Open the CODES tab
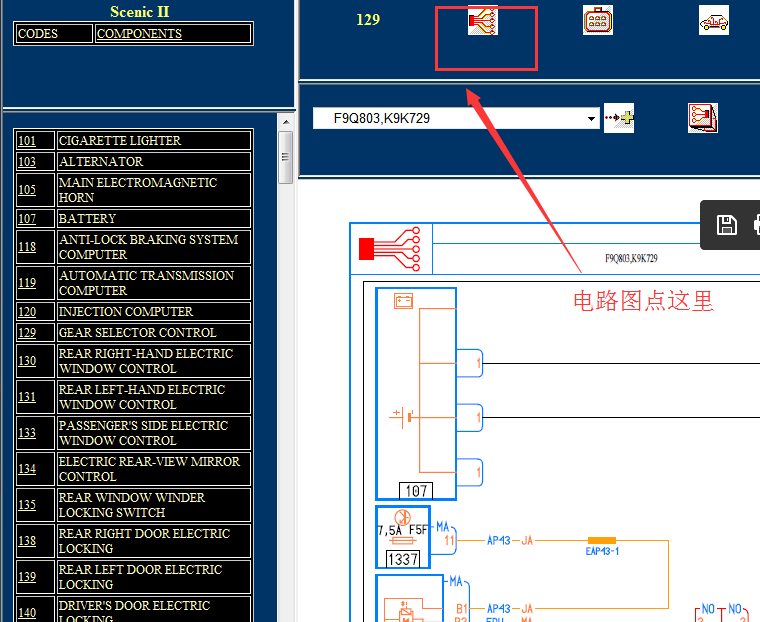 point(38,33)
